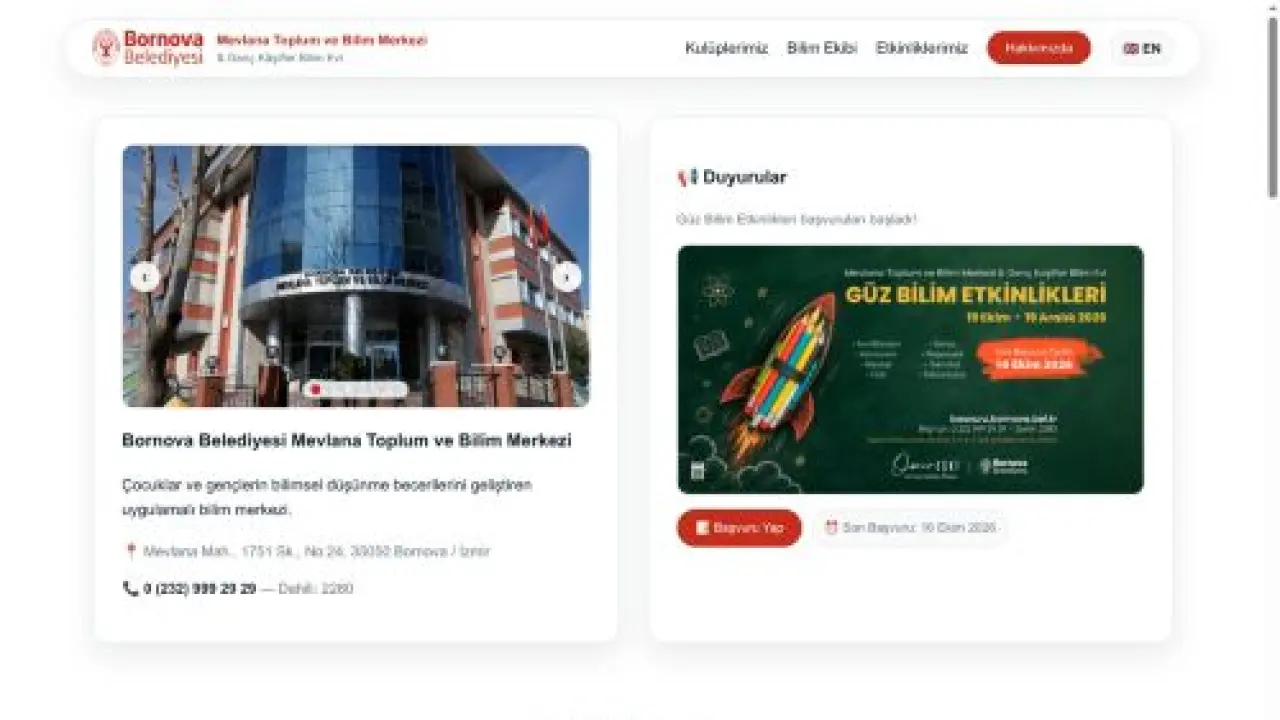This screenshot has height=720, width=1280.
Task: Click the red Hakkımızda button
Action: point(1039,48)
